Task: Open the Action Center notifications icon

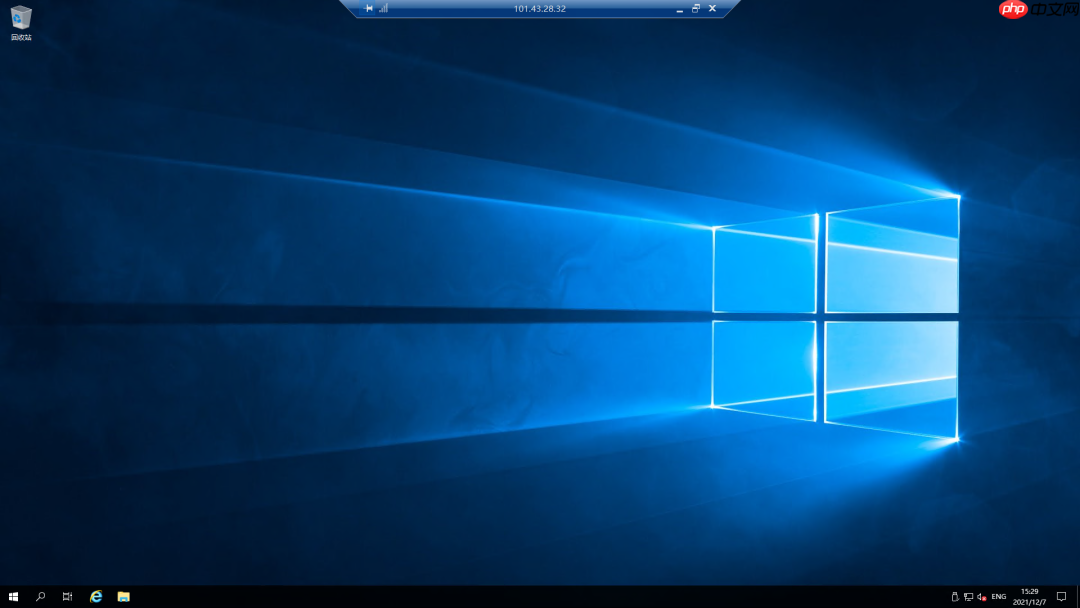Action: click(x=1061, y=596)
